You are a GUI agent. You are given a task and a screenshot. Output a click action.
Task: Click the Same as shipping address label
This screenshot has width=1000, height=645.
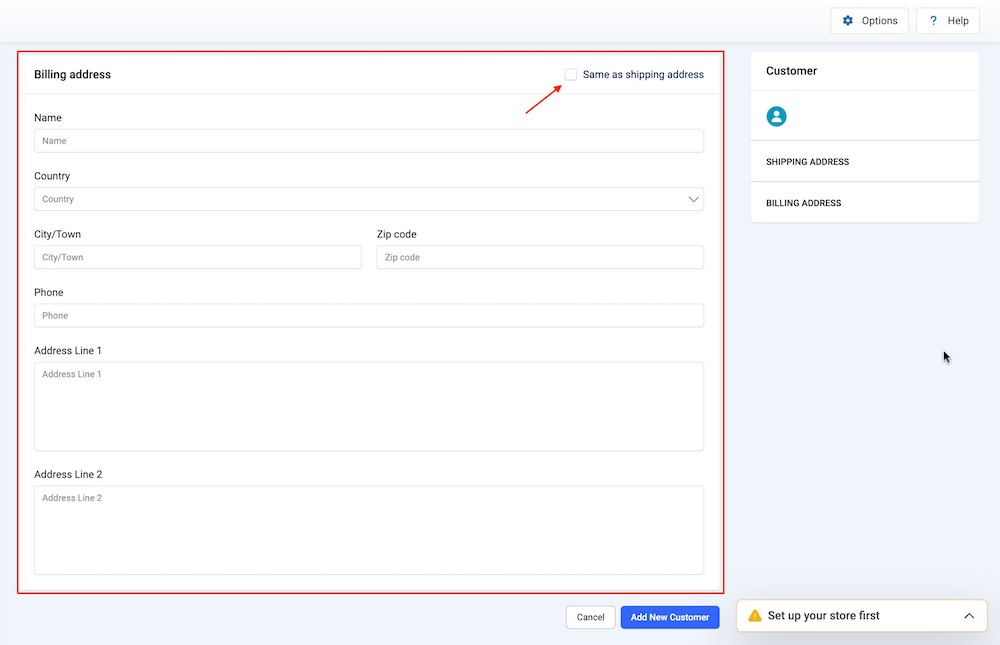pyautogui.click(x=643, y=75)
